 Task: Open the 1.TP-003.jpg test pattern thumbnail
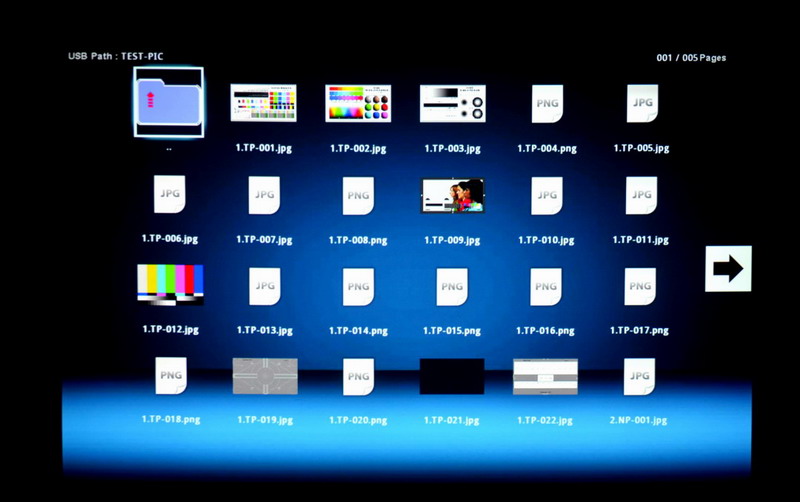click(x=452, y=103)
